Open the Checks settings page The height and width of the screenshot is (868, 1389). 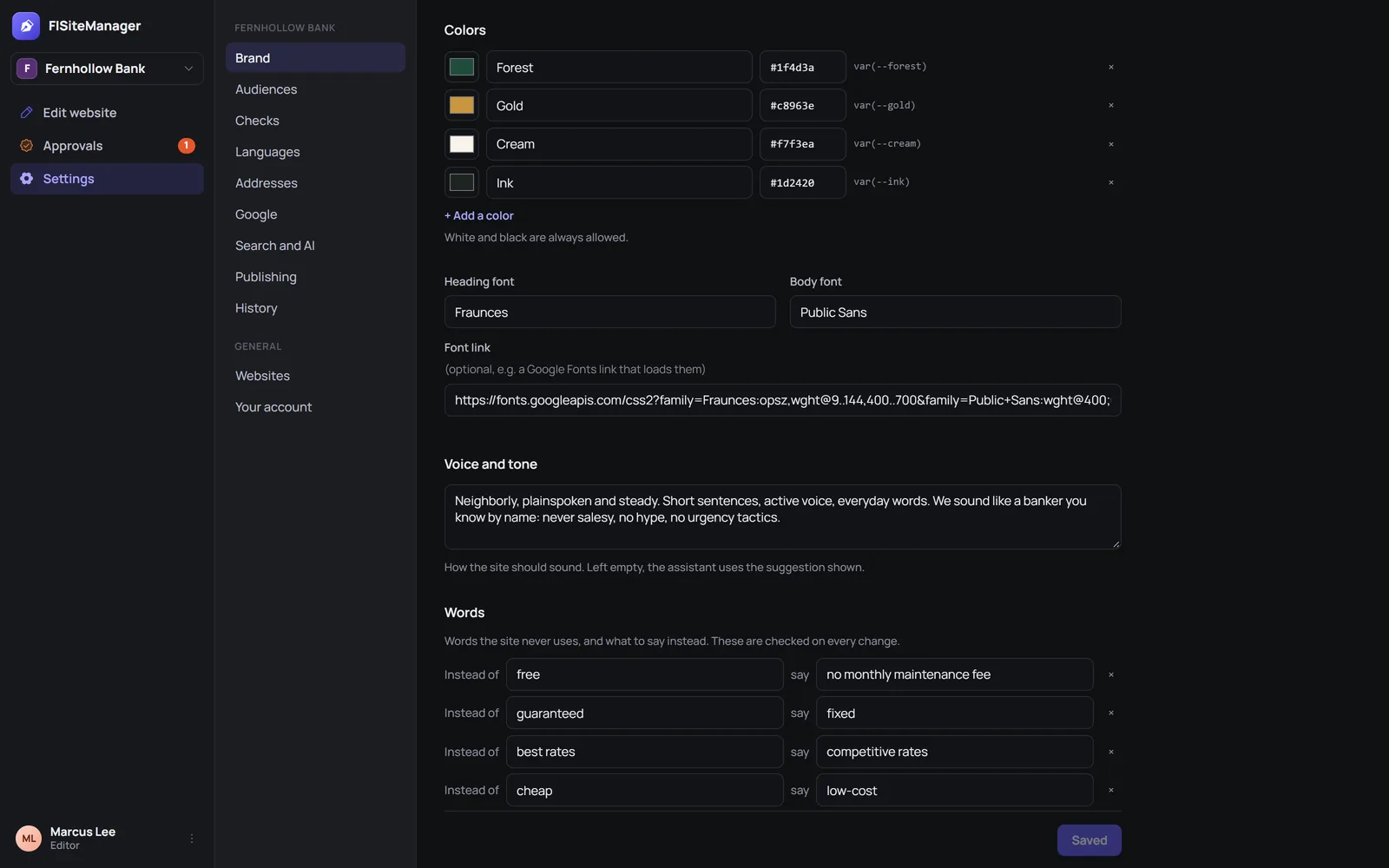click(x=315, y=121)
